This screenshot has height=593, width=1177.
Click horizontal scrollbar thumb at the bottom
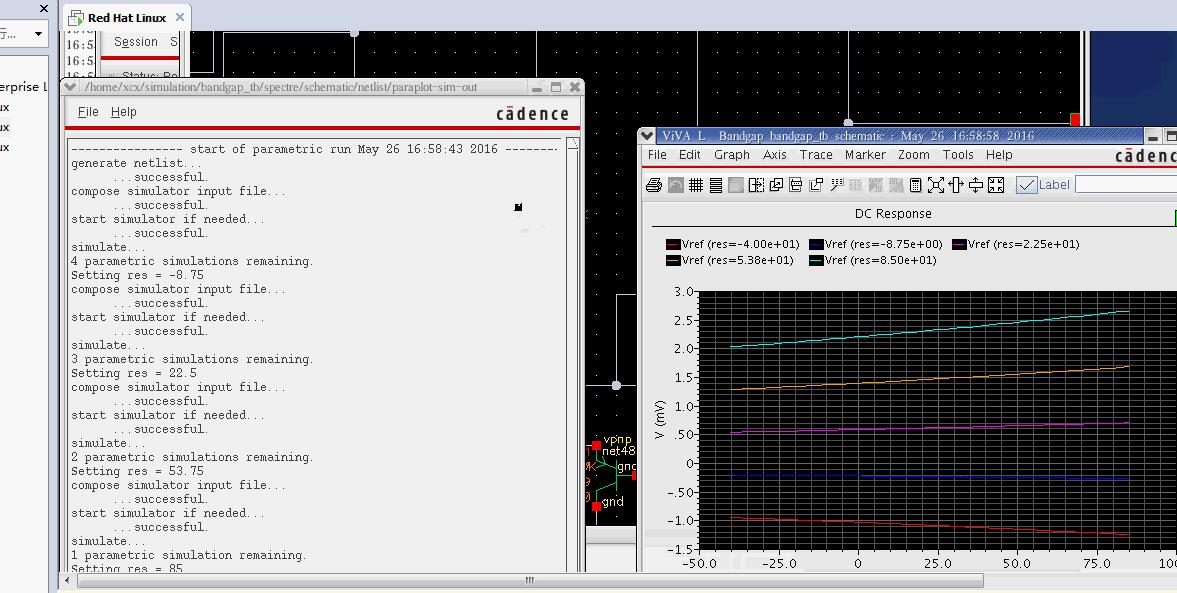click(530, 580)
